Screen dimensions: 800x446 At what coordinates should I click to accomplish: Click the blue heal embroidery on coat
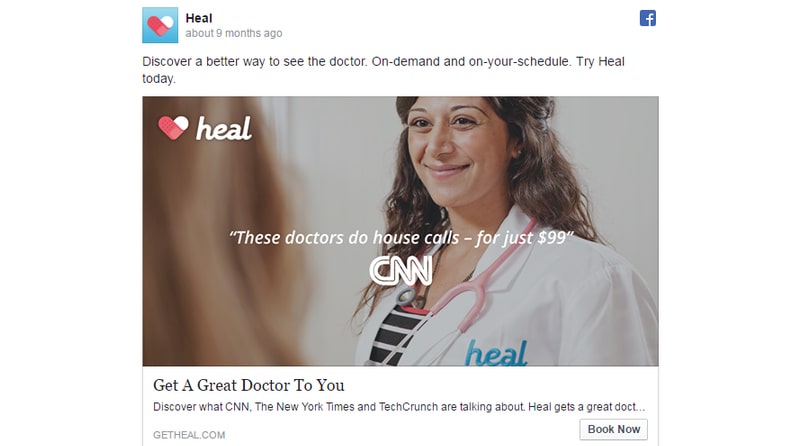pyautogui.click(x=495, y=353)
